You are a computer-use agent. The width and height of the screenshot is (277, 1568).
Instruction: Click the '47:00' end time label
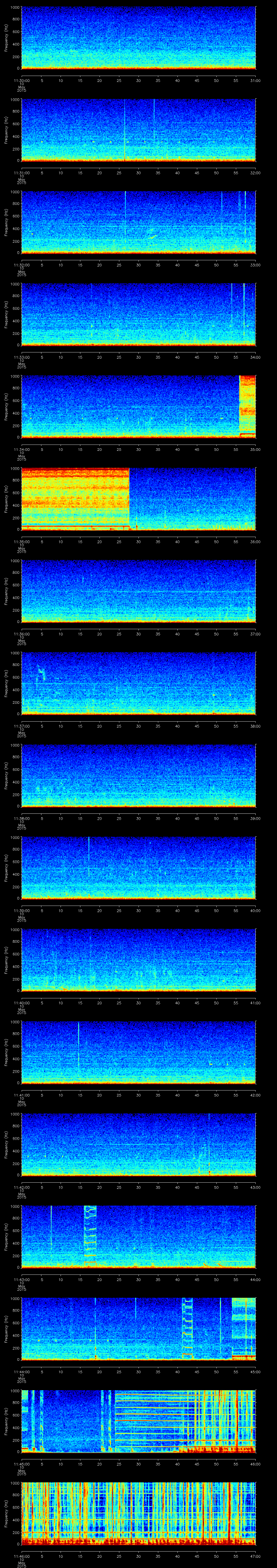click(x=256, y=1556)
